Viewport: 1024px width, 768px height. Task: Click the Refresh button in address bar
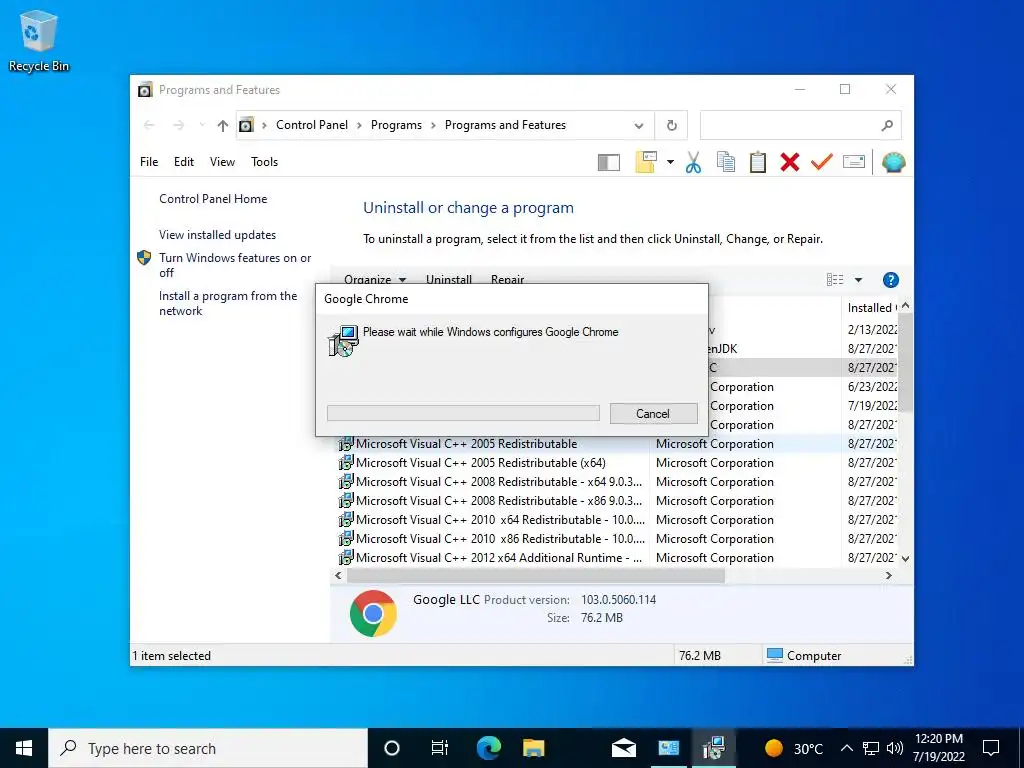[x=671, y=125]
